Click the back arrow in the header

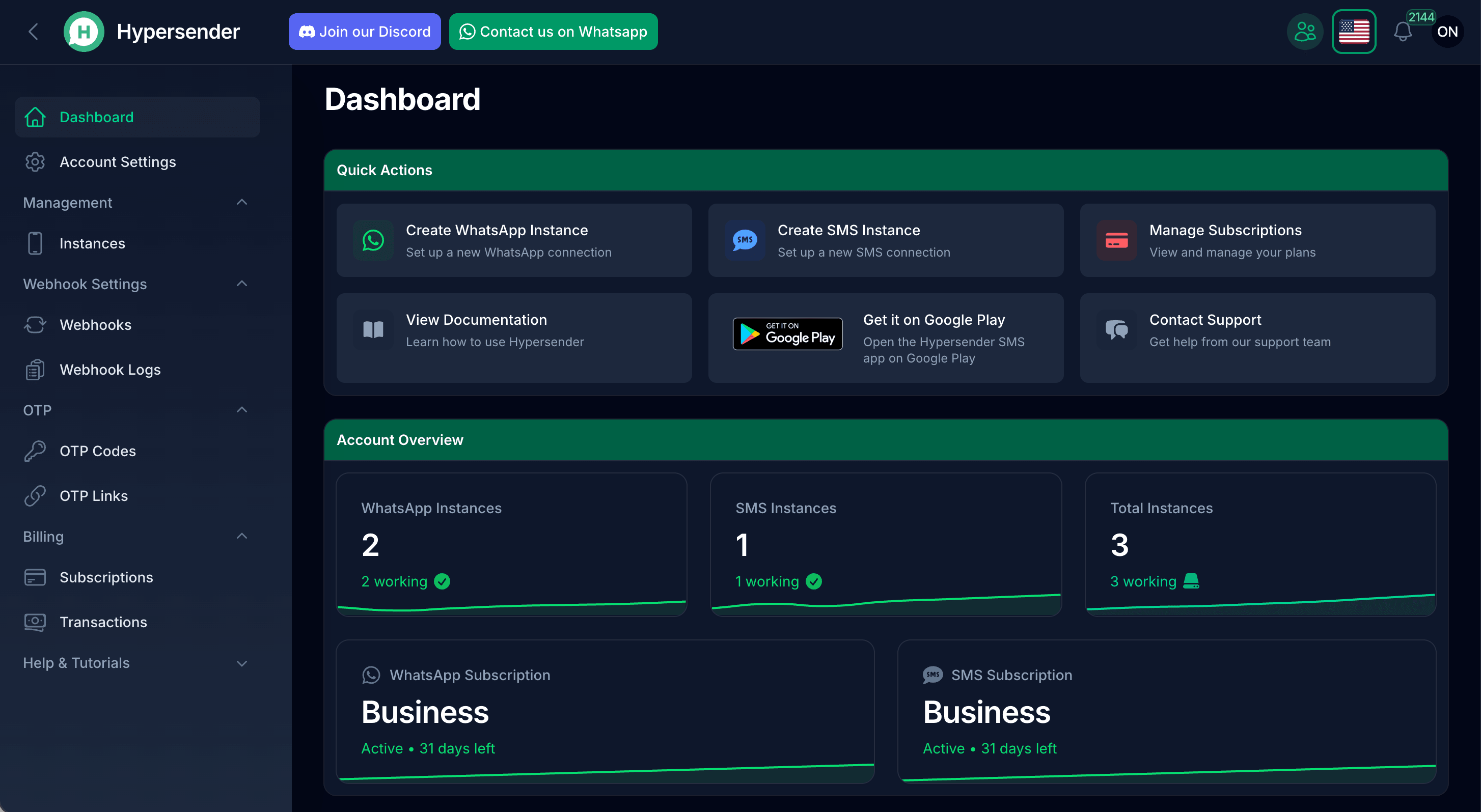click(x=33, y=32)
